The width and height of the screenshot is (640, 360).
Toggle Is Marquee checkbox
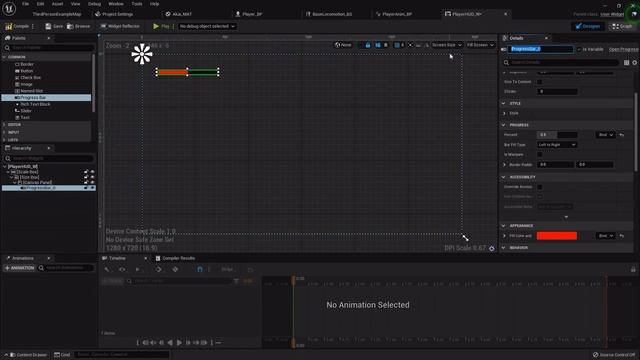(540, 155)
